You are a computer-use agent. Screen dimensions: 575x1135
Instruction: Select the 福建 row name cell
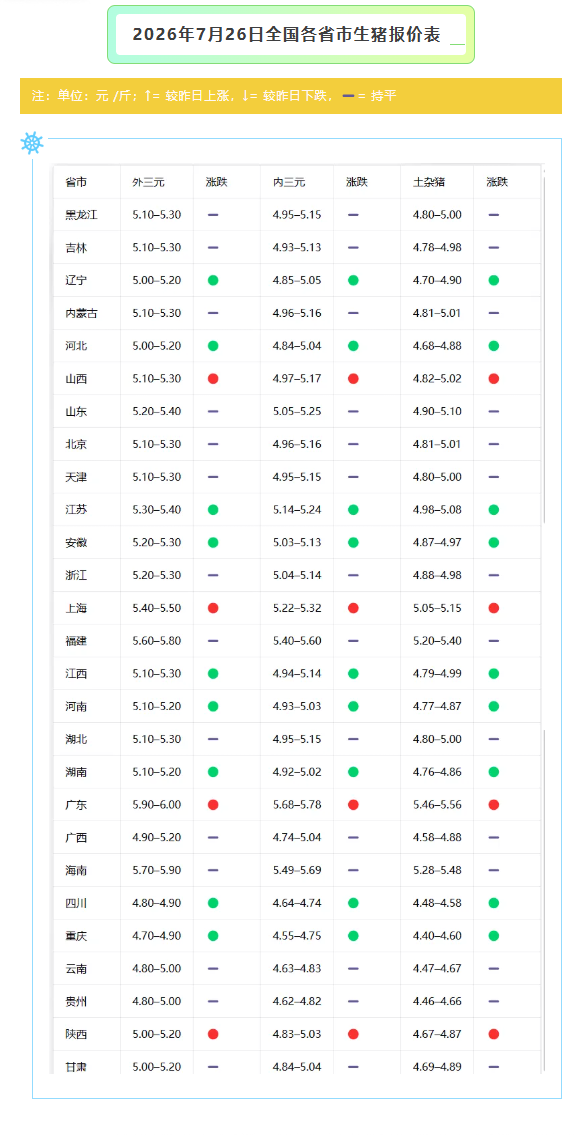[x=87, y=641]
